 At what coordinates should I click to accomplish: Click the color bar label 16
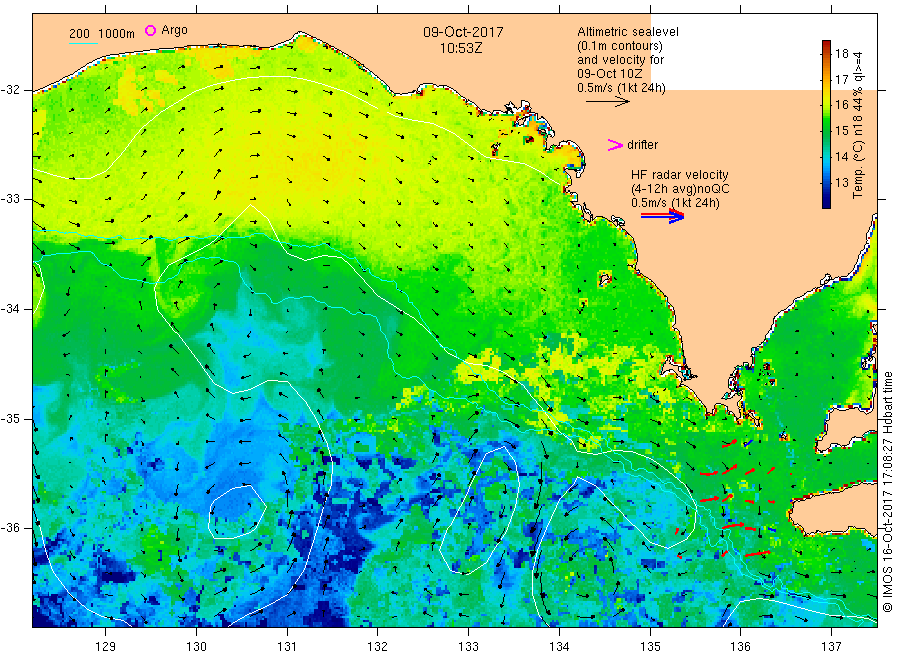pos(841,105)
